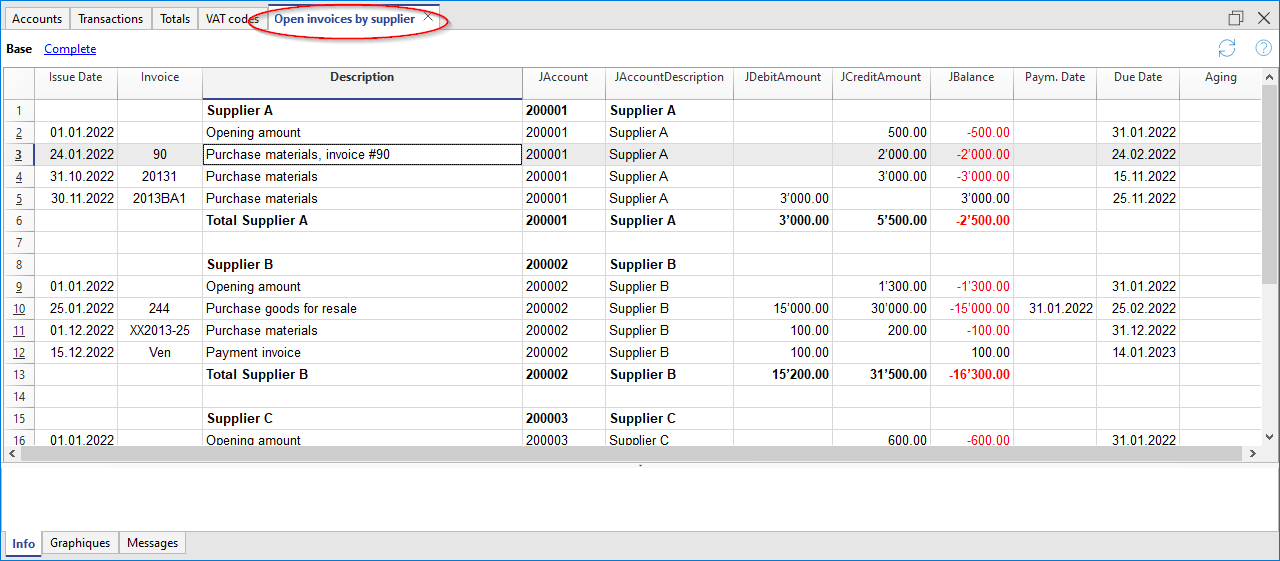
Task: Close the Open invoices by supplier tab
Action: (x=429, y=18)
